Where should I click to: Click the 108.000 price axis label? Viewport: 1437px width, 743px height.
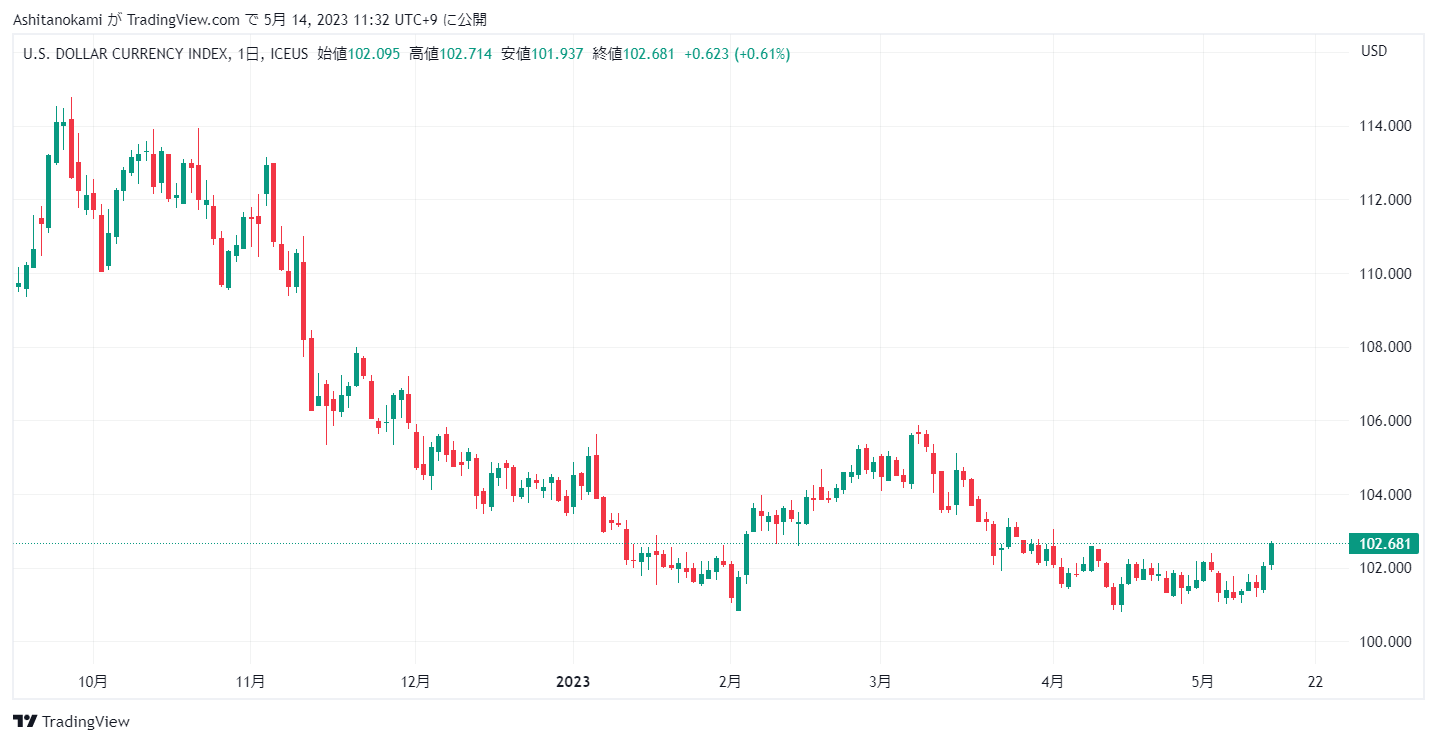pos(1385,347)
